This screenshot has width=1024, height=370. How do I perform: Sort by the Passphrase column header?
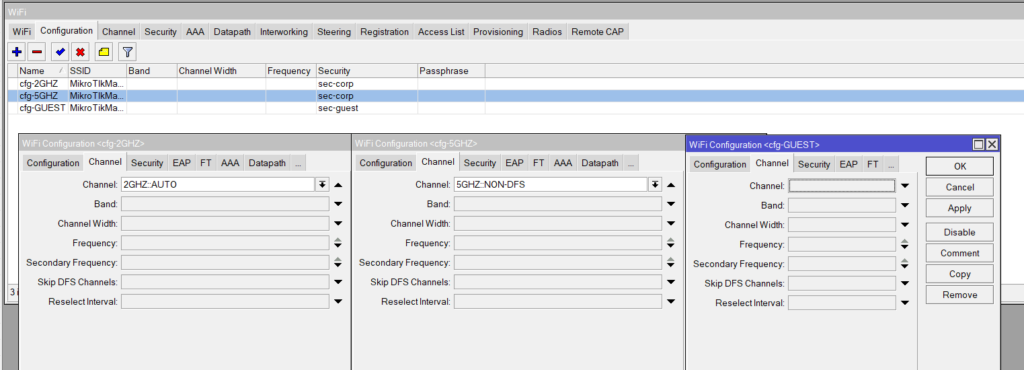pyautogui.click(x=451, y=70)
